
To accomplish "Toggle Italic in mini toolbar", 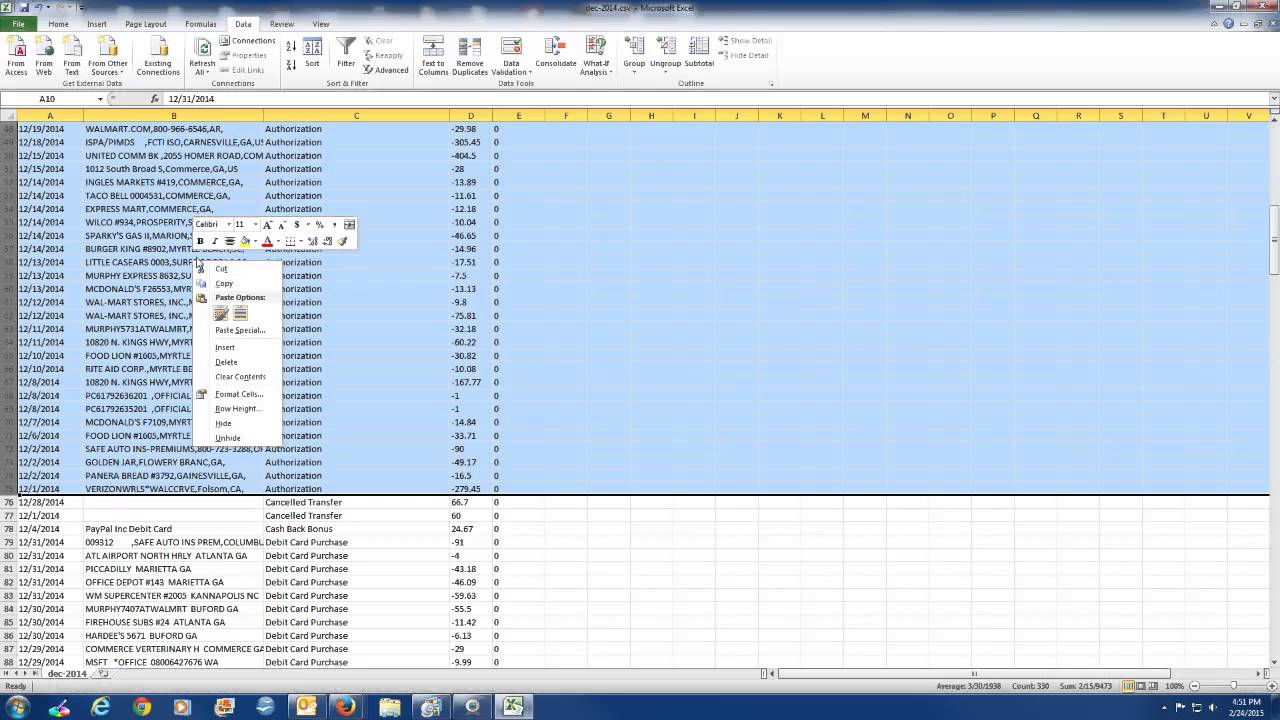I will pyautogui.click(x=214, y=241).
